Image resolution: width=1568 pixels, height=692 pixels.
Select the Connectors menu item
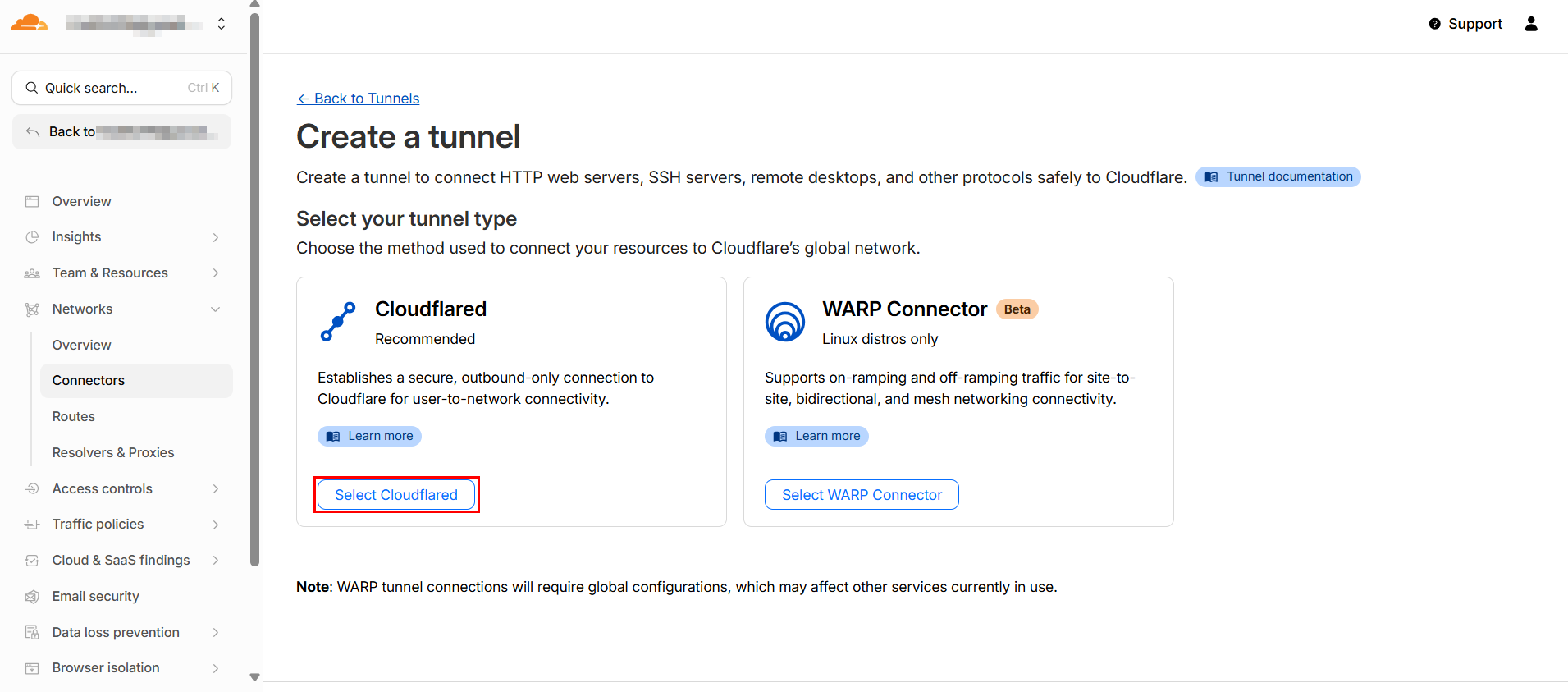point(136,381)
